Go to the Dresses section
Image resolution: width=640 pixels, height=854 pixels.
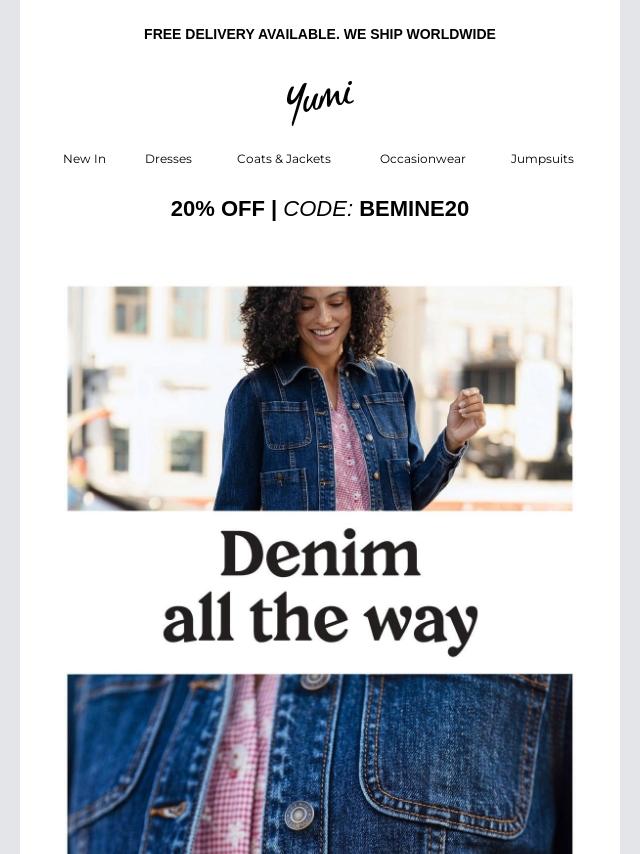pyautogui.click(x=168, y=159)
